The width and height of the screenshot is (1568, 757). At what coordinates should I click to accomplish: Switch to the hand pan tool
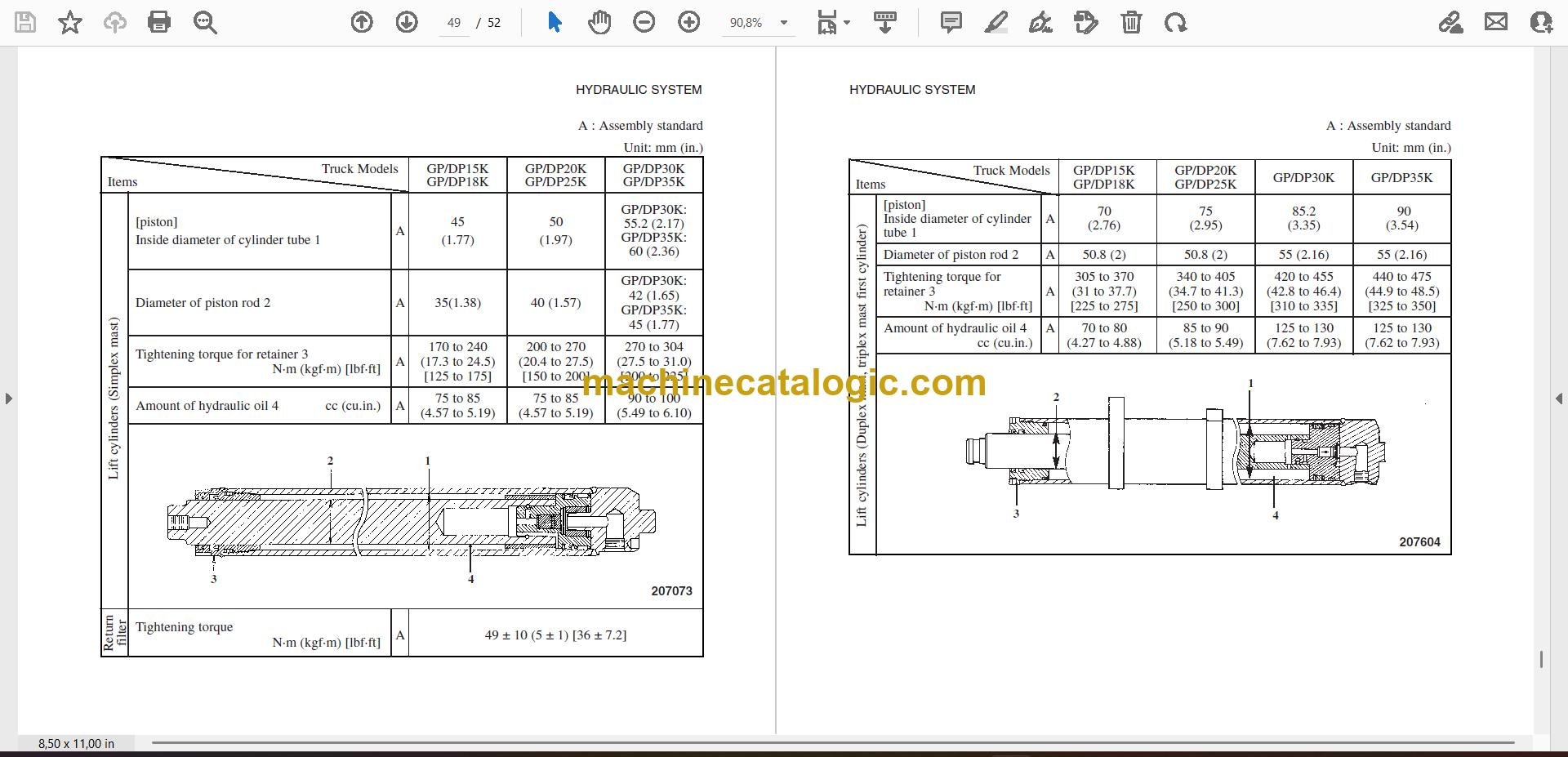(599, 22)
